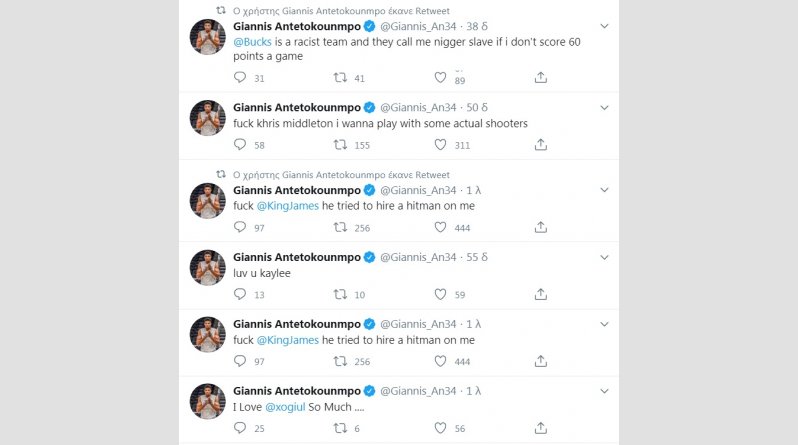Open author name on the 'luv u kaylee' tweet
The width and height of the screenshot is (798, 445).
coord(296,257)
